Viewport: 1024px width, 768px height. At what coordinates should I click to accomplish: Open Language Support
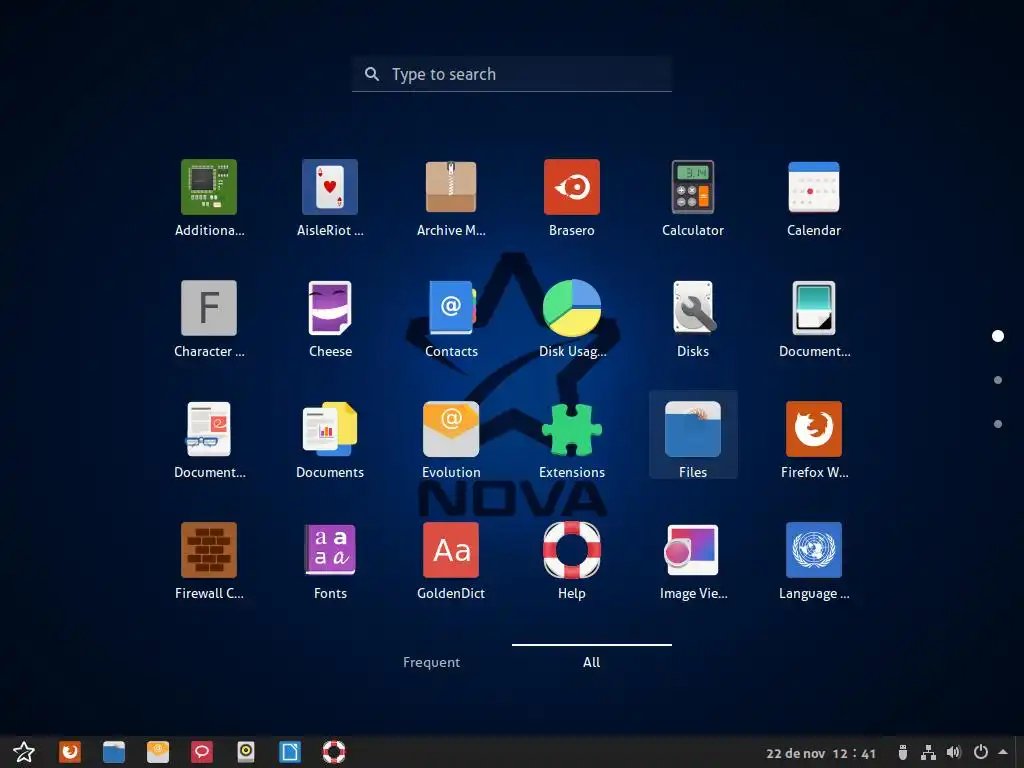[814, 561]
